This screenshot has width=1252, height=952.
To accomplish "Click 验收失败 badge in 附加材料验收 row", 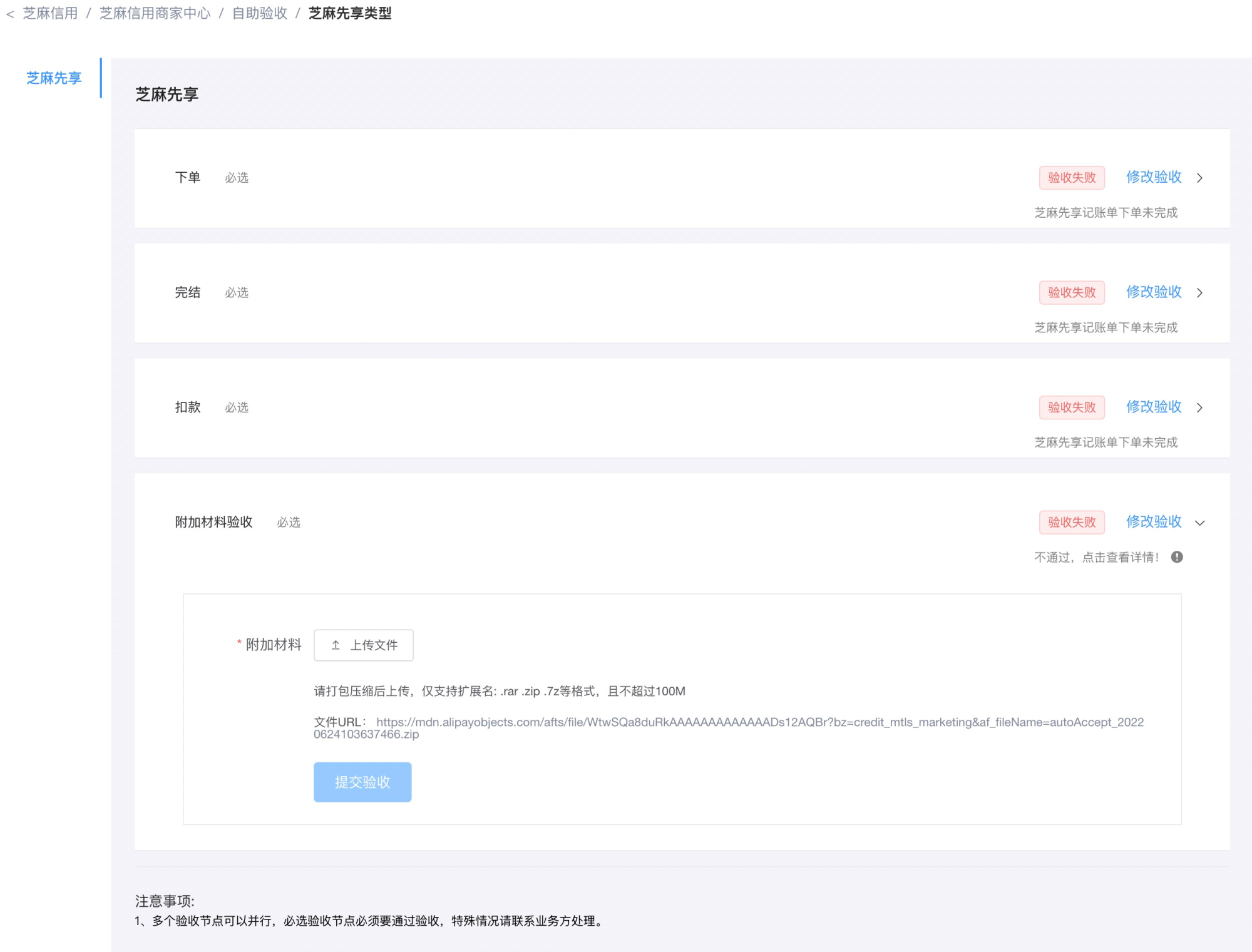I will point(1072,522).
